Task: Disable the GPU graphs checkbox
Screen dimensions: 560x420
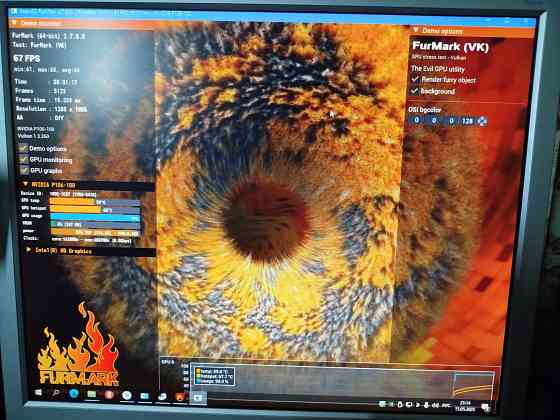Action: pos(24,170)
